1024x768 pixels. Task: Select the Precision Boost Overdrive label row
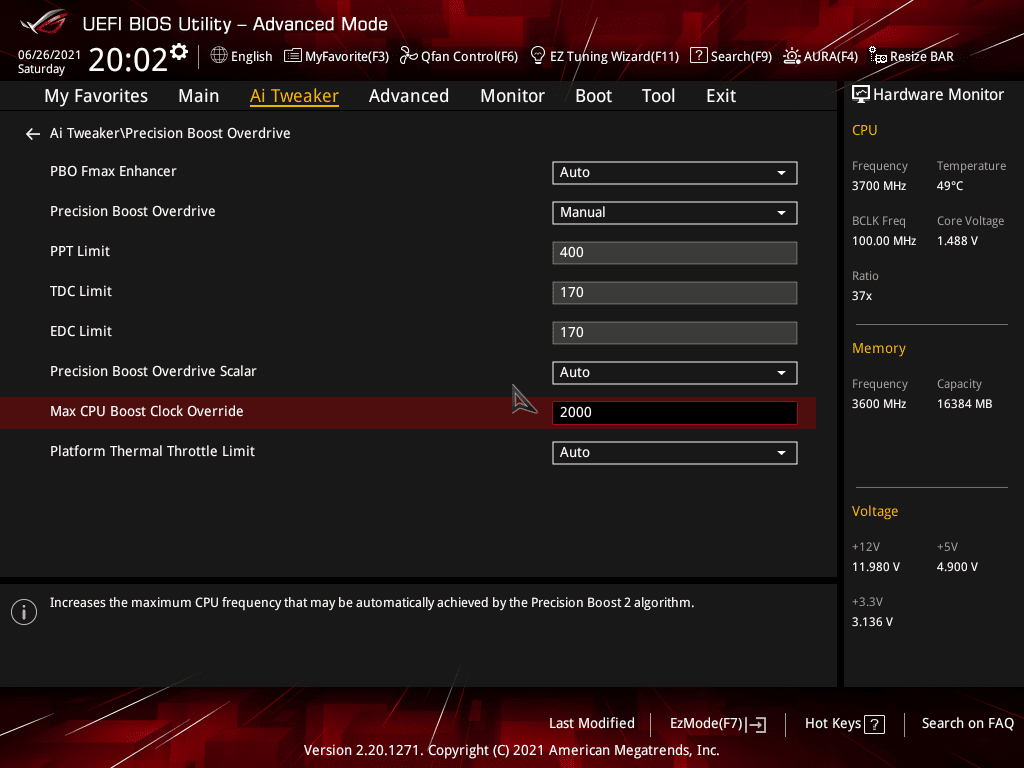[x=133, y=211]
